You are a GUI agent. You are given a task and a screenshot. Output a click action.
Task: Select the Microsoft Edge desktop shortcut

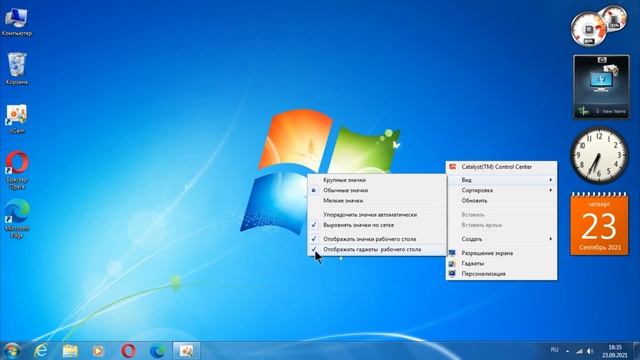point(17,219)
